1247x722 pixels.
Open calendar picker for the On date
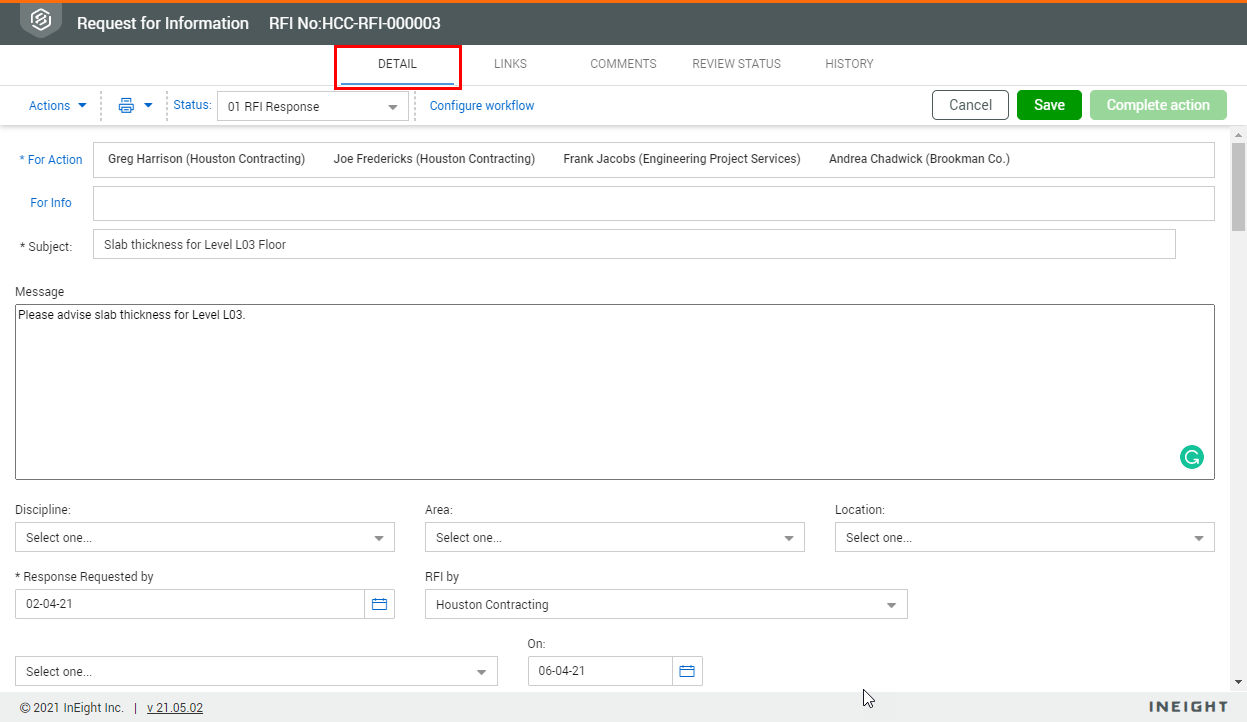pyautogui.click(x=687, y=671)
